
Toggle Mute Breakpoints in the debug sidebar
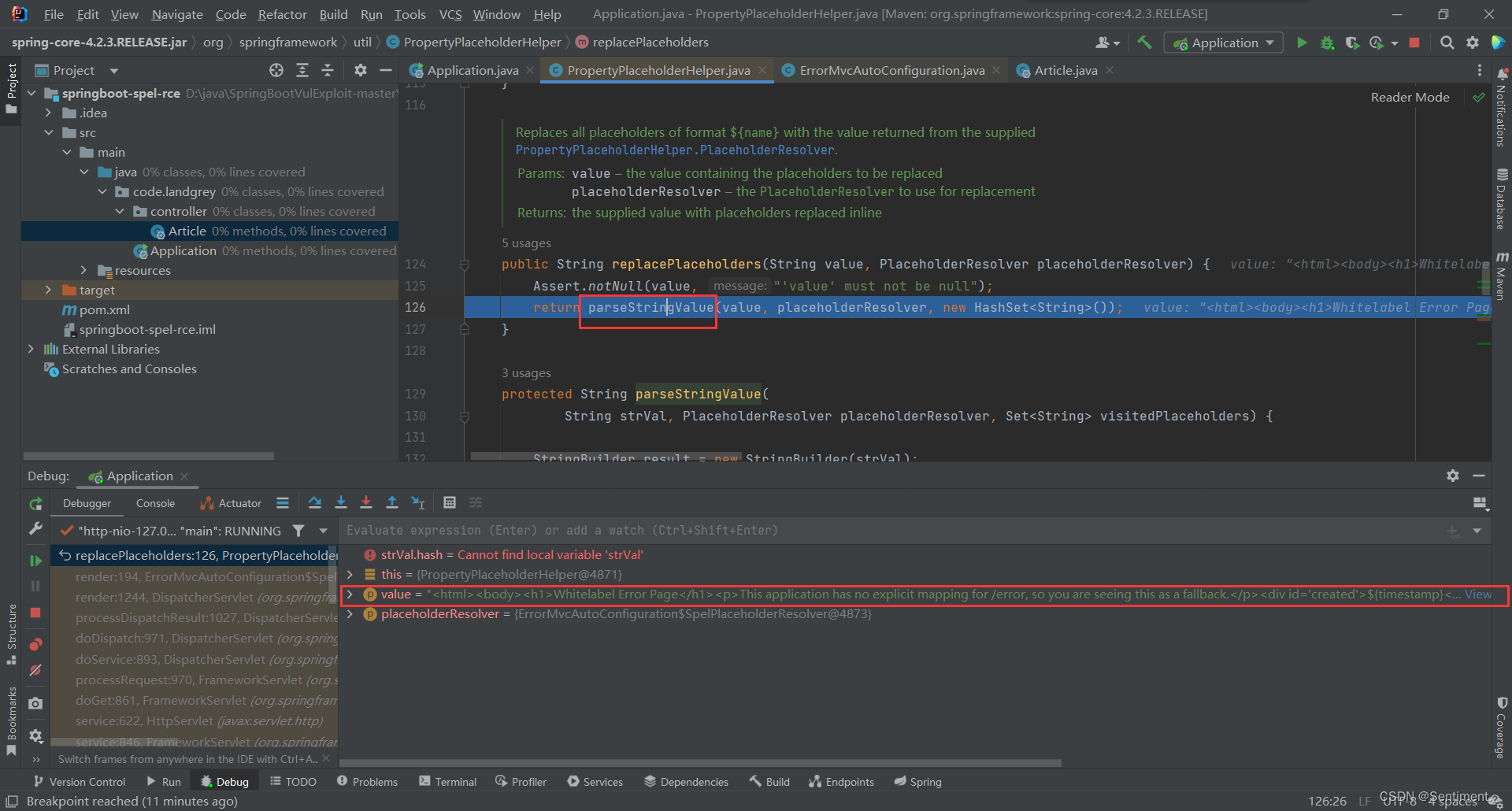pyautogui.click(x=35, y=671)
